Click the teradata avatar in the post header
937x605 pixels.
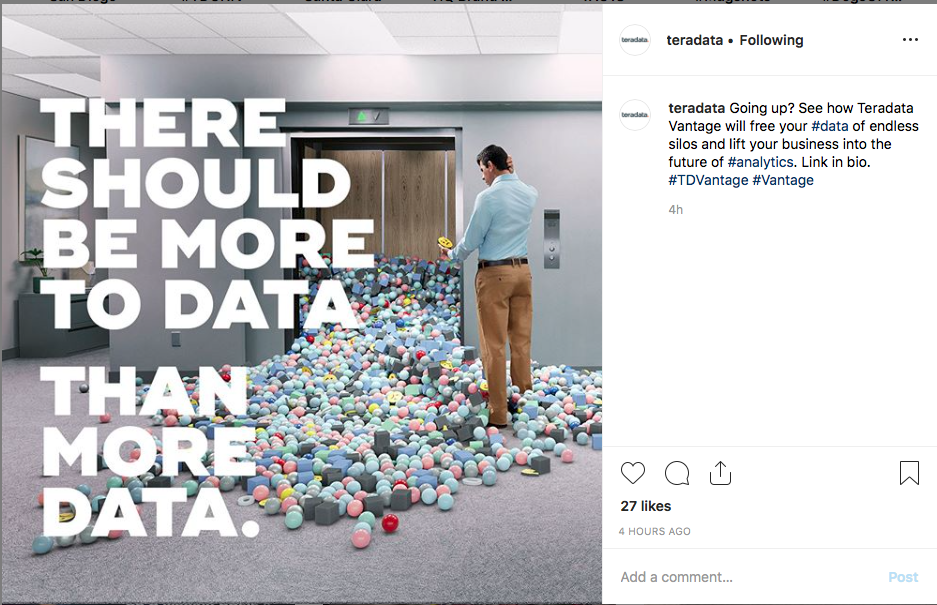[635, 40]
